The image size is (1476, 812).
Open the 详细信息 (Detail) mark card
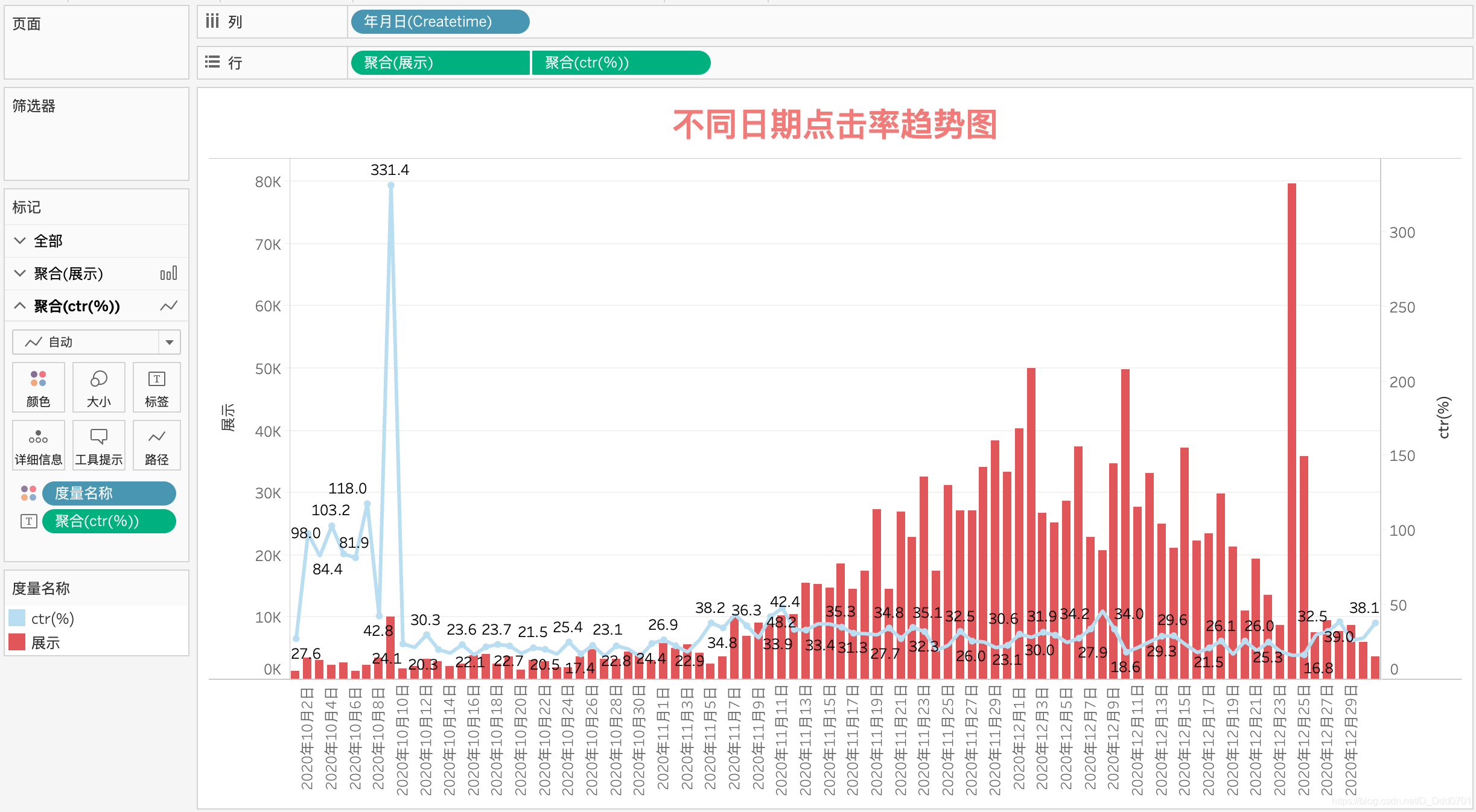pyautogui.click(x=39, y=445)
